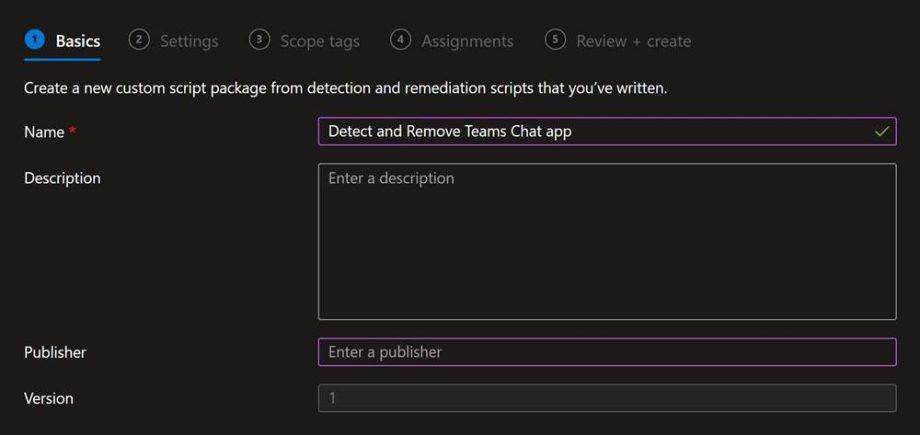Screen dimensions: 920x435
Task: Open the Scope tags tab
Action: pos(319,41)
